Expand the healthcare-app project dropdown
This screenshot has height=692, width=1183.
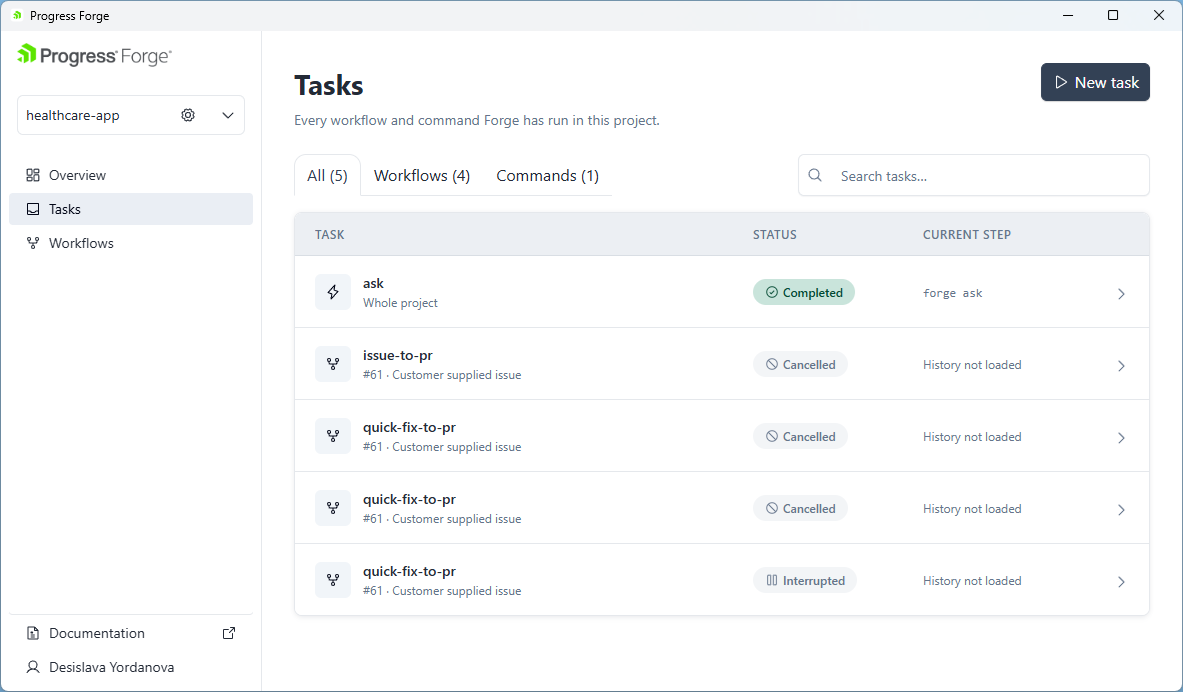[228, 115]
